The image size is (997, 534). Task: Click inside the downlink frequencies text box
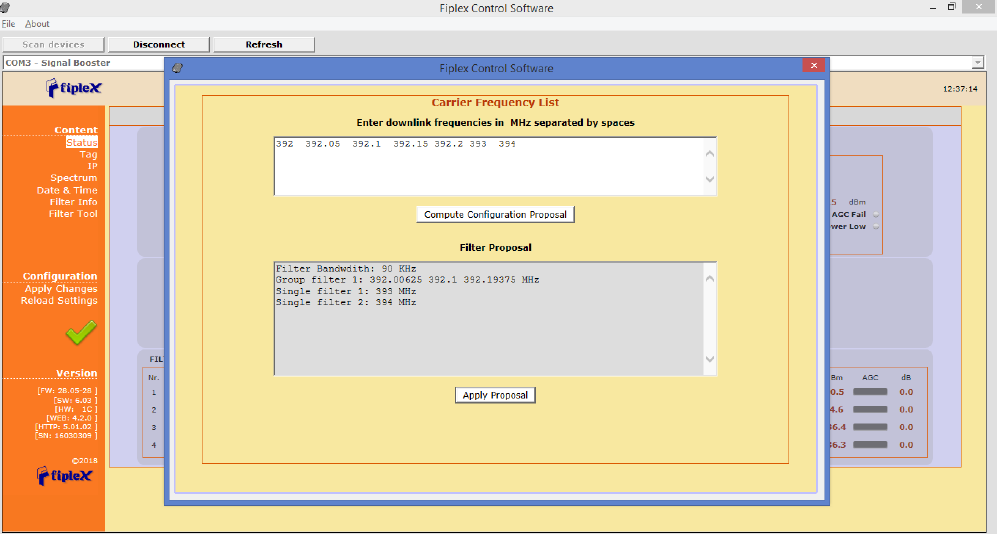490,166
